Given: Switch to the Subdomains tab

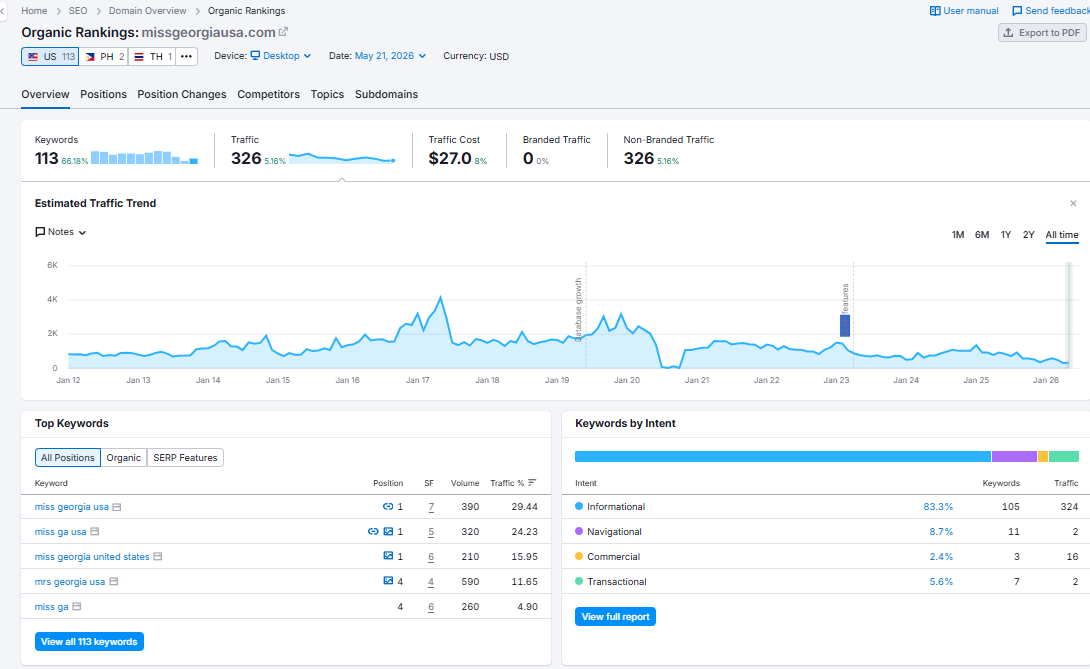Looking at the screenshot, I should click(387, 95).
